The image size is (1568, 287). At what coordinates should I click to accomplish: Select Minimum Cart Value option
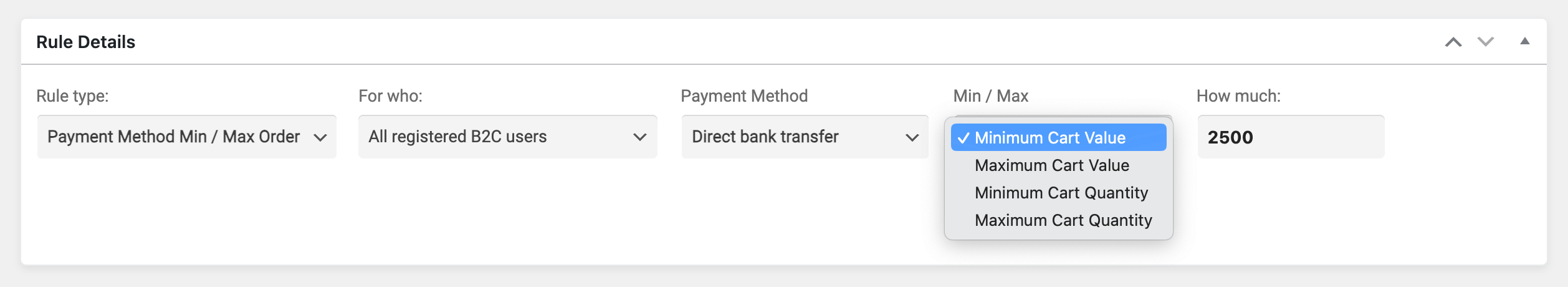pyautogui.click(x=1058, y=137)
